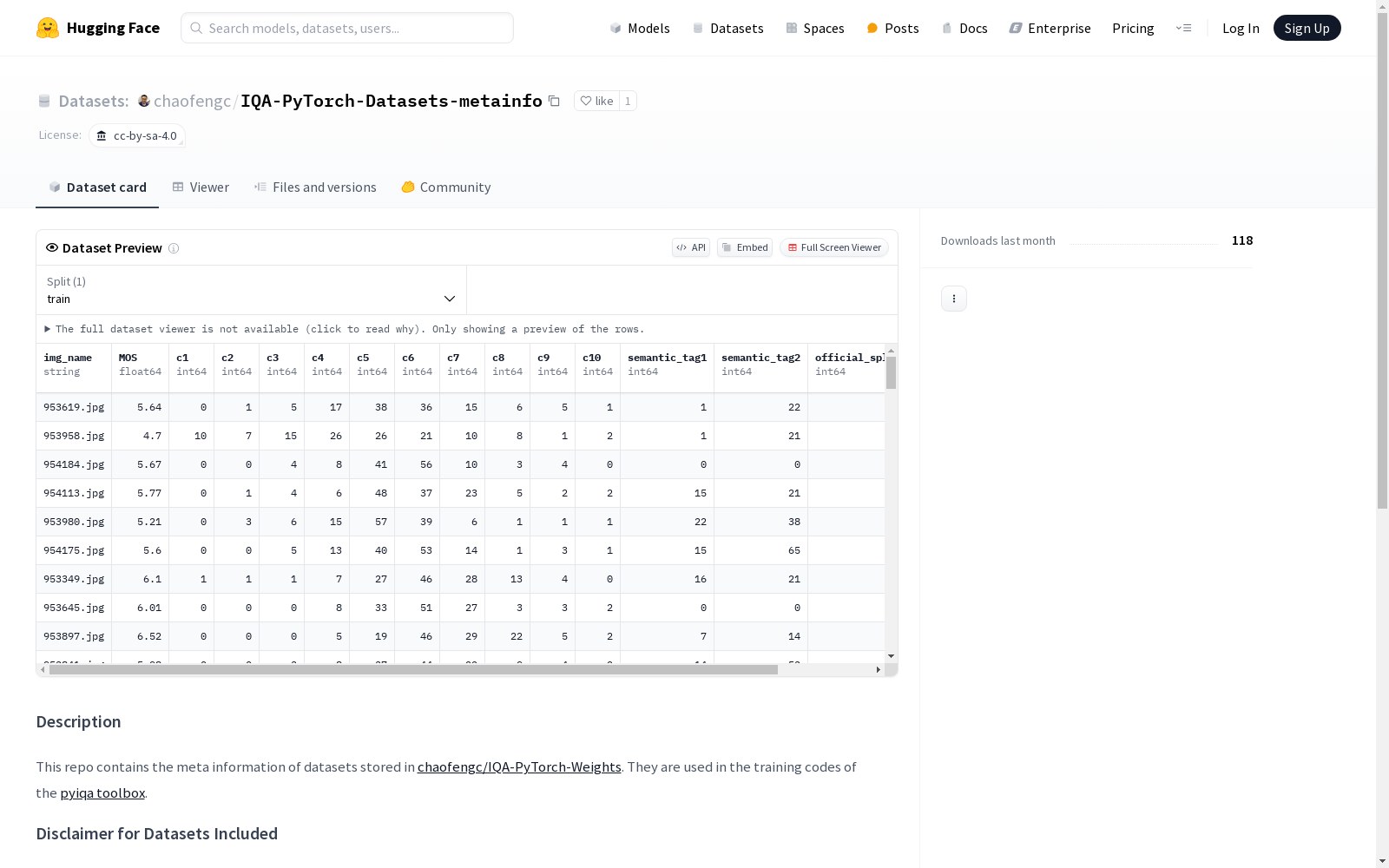Screen dimensions: 1389x868
Task: Click the Sign Up button
Action: point(1307,28)
